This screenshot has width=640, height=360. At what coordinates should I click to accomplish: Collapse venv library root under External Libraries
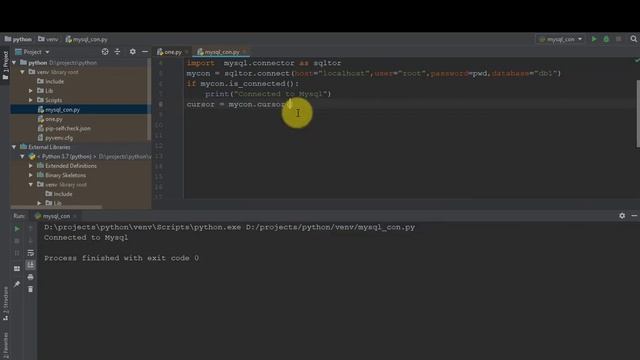click(x=31, y=184)
